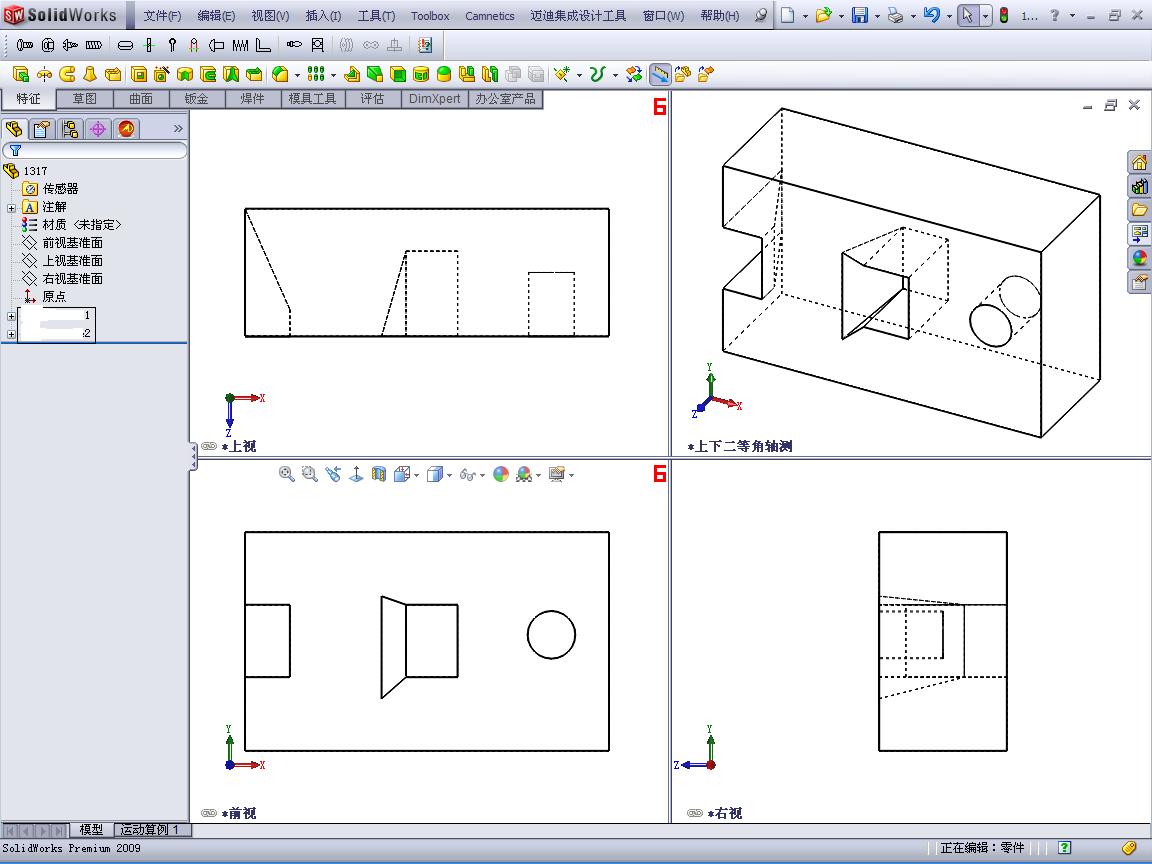Click the Rebuild traffic light icon
This screenshot has height=864, width=1152.
[1004, 15]
